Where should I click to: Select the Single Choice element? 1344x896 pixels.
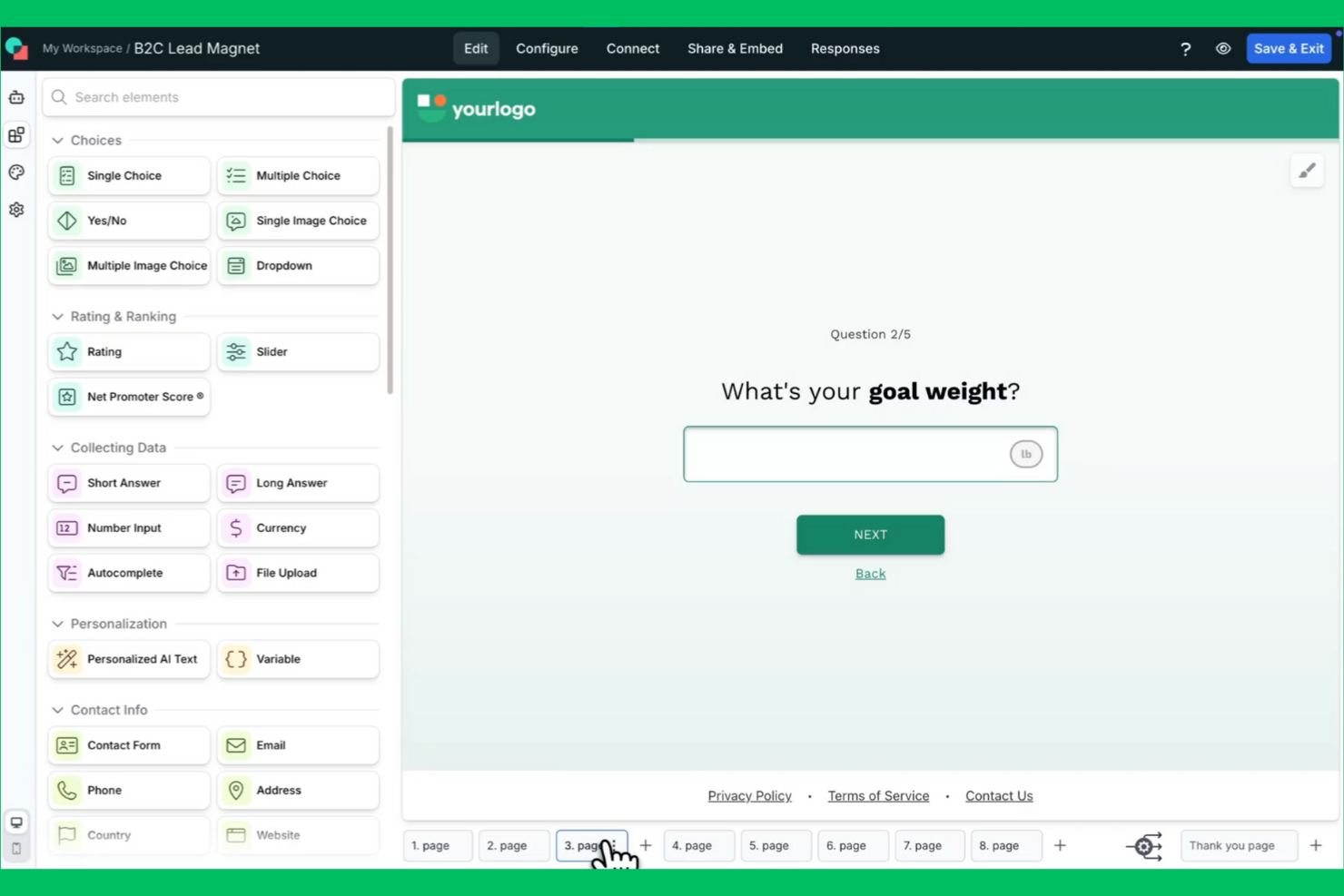[x=128, y=175]
